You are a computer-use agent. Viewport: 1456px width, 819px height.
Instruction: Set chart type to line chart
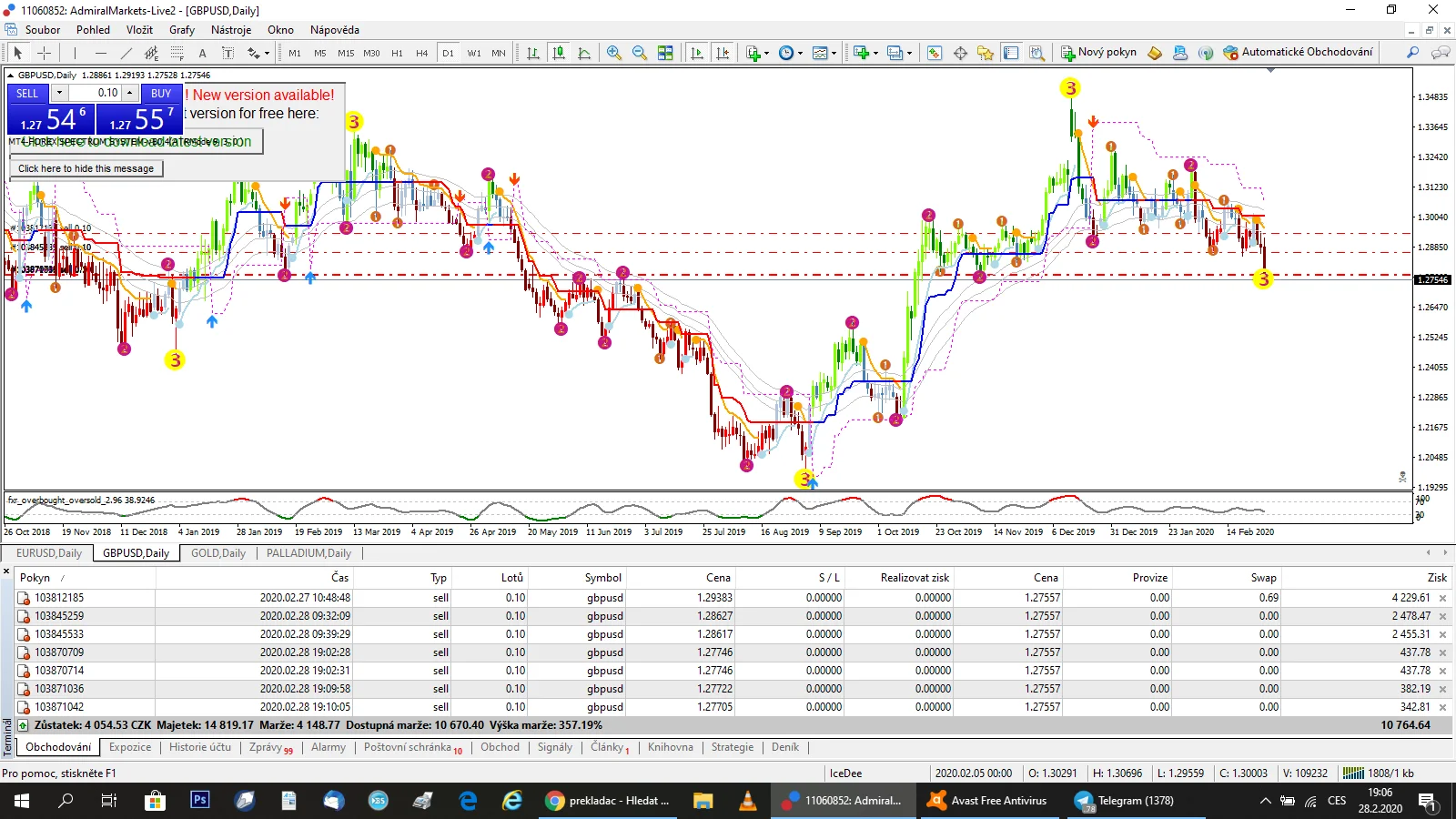(584, 53)
